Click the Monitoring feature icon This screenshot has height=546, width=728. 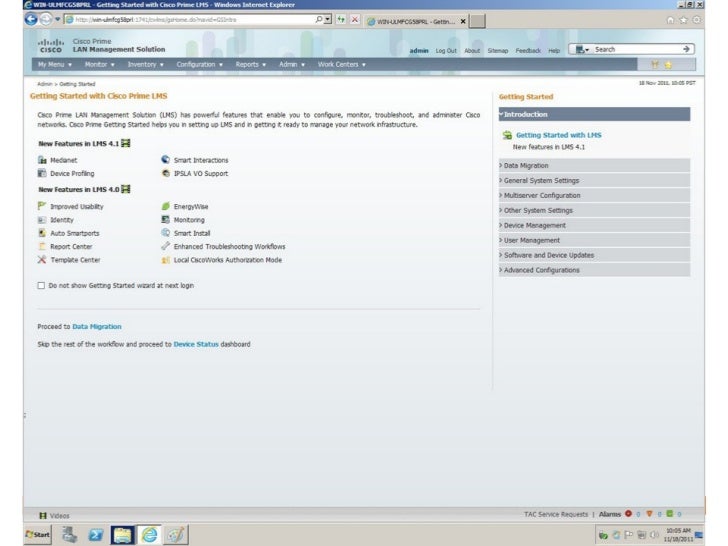coord(165,220)
